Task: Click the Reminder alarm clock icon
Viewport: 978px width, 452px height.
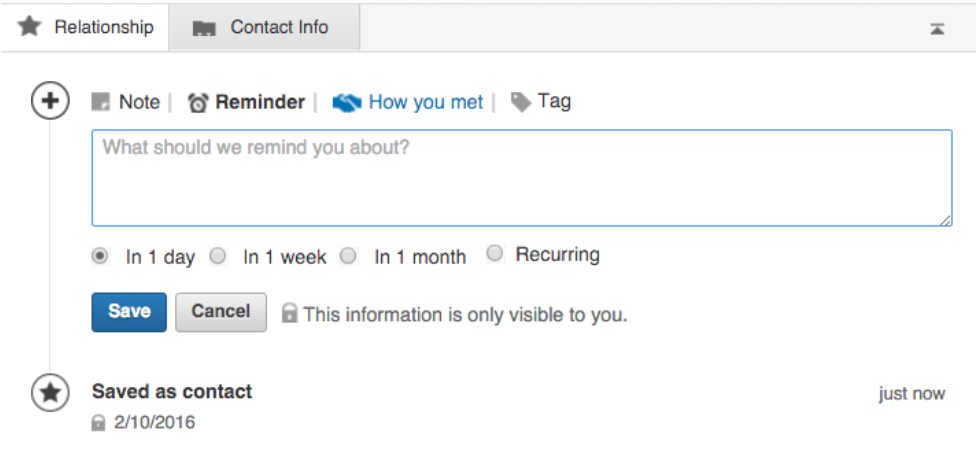Action: pyautogui.click(x=198, y=102)
